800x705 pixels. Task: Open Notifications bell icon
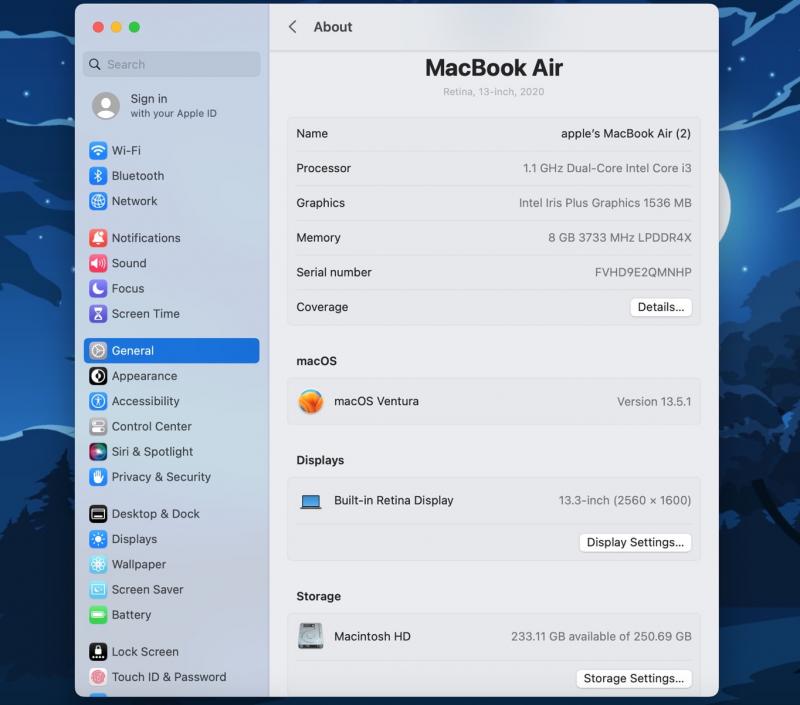click(x=98, y=238)
